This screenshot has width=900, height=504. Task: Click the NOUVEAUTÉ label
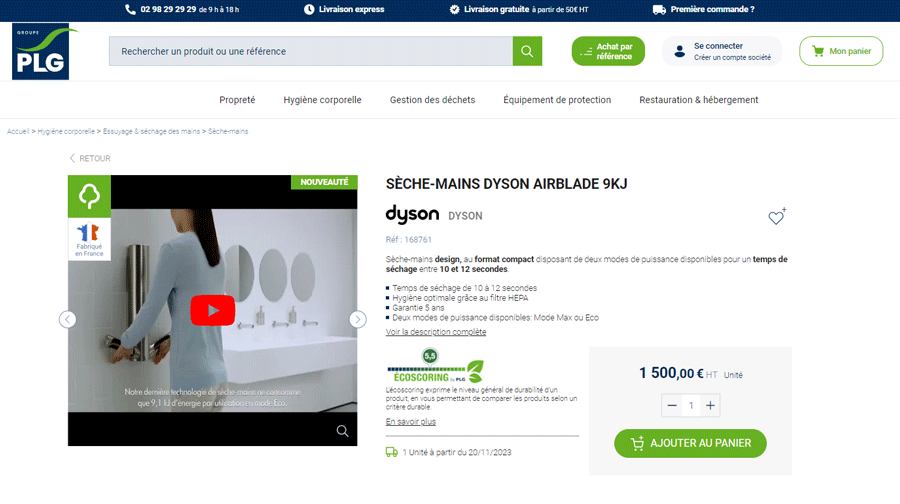point(324,182)
